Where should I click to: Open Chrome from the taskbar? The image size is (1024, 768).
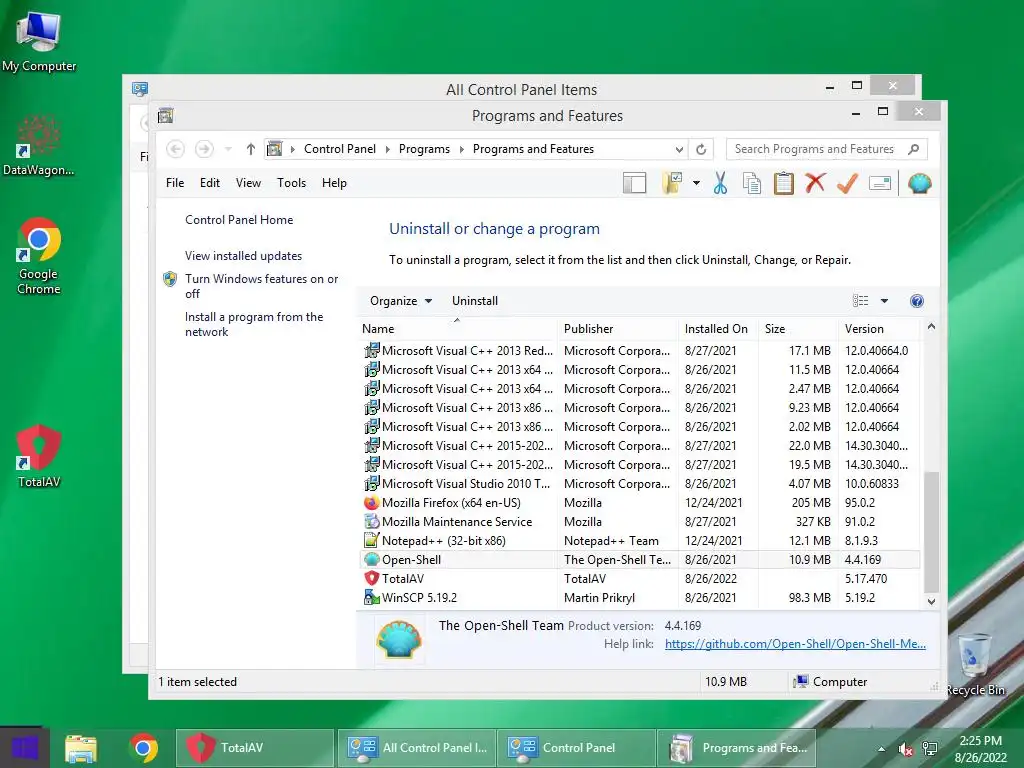click(x=144, y=748)
